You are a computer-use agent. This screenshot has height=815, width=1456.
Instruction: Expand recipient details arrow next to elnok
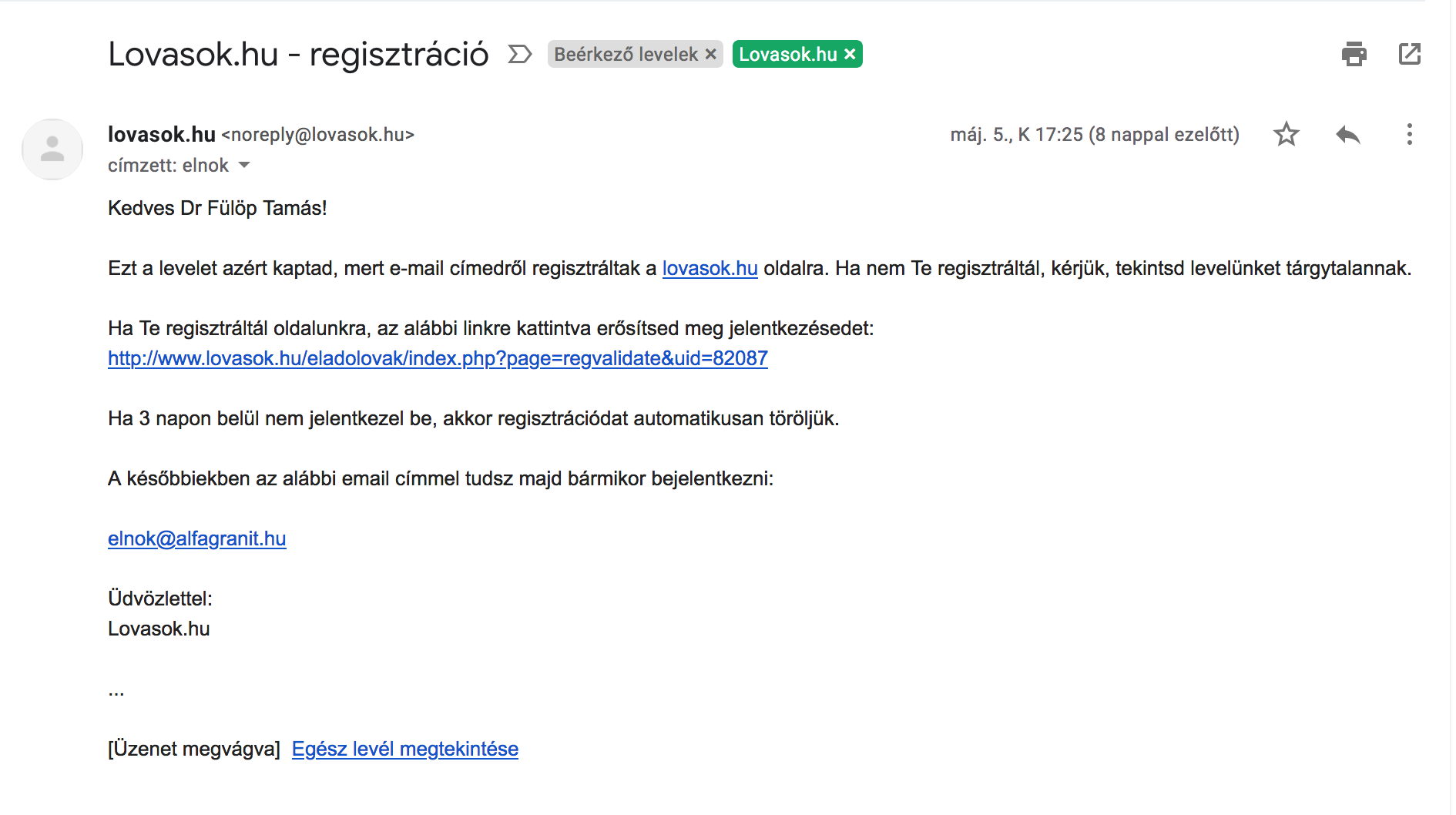coord(244,165)
